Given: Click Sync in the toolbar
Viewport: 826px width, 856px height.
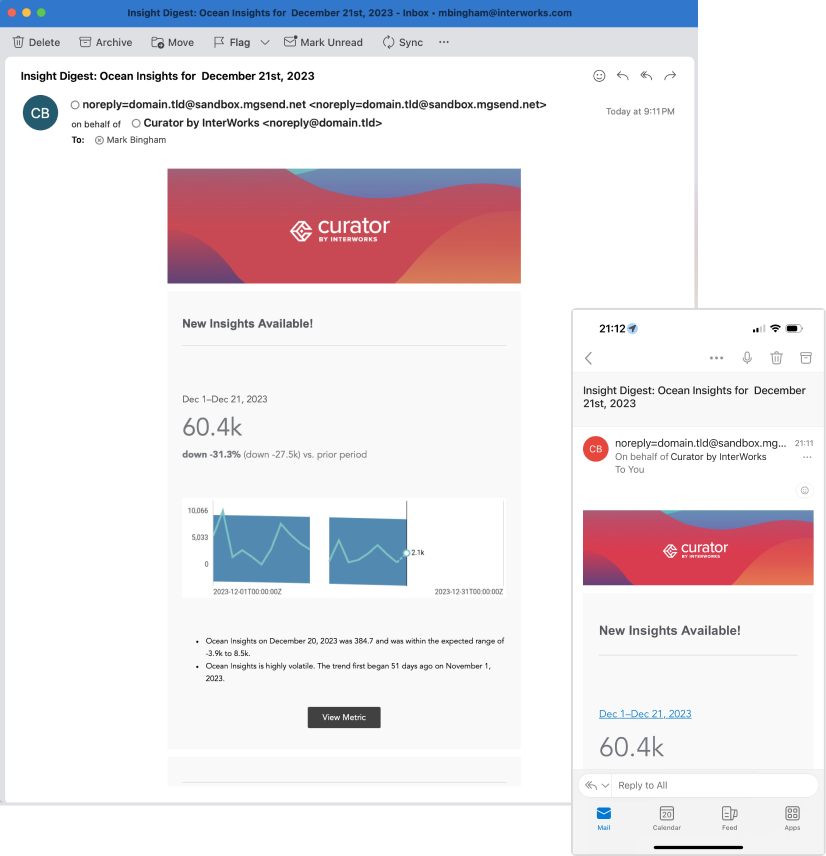Looking at the screenshot, I should tap(403, 42).
